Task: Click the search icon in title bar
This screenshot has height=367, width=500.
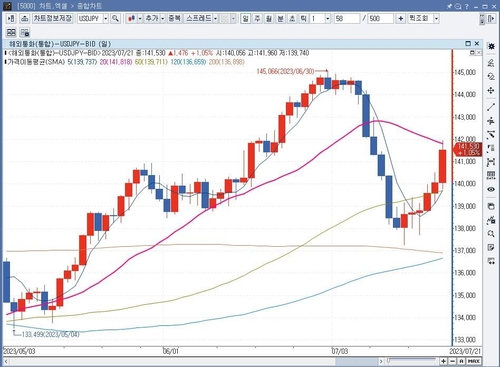Action: [x=458, y=6]
